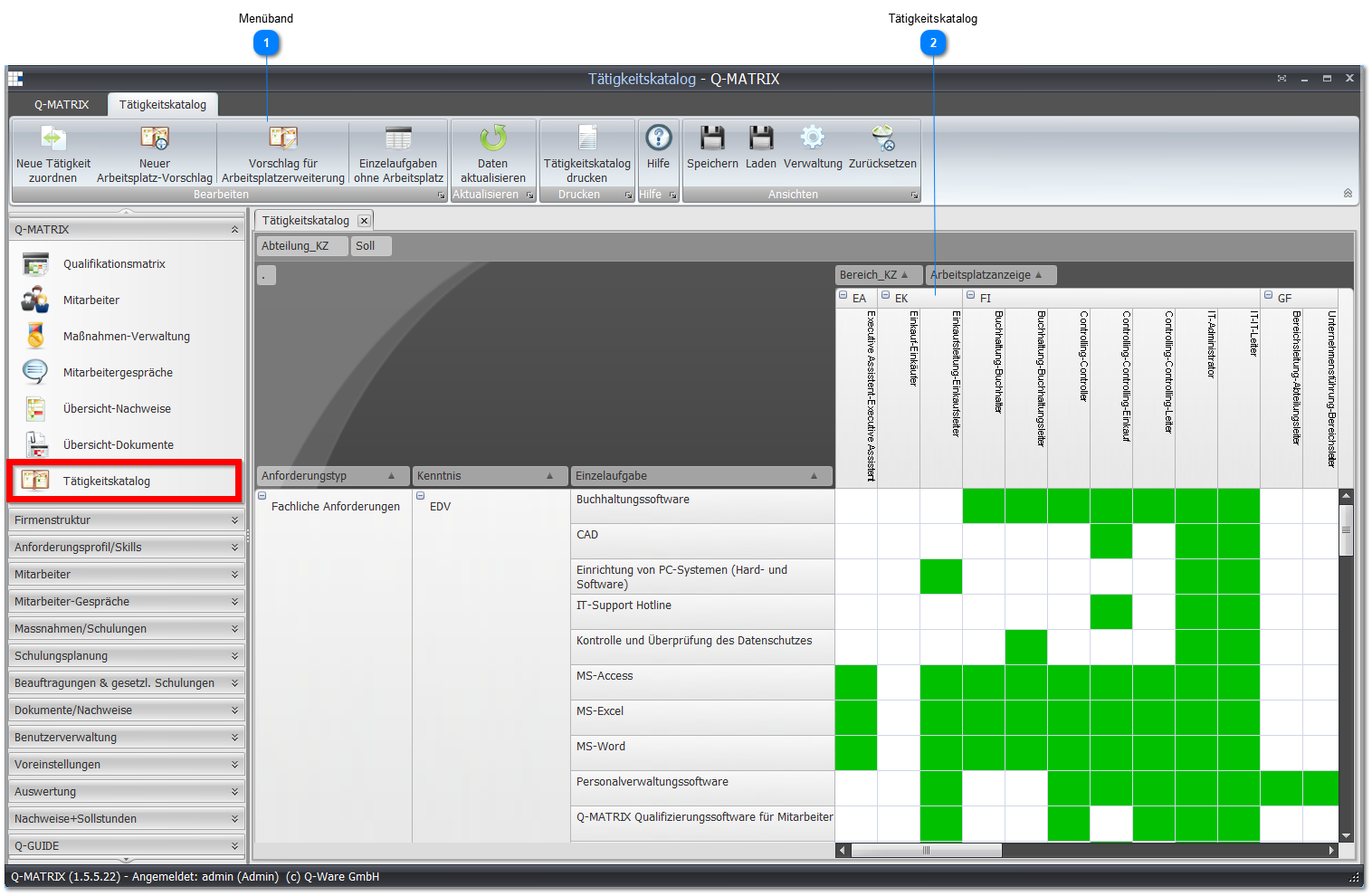Sort by Anforderungstyp header
The width and height of the screenshot is (1372, 896).
tap(332, 476)
